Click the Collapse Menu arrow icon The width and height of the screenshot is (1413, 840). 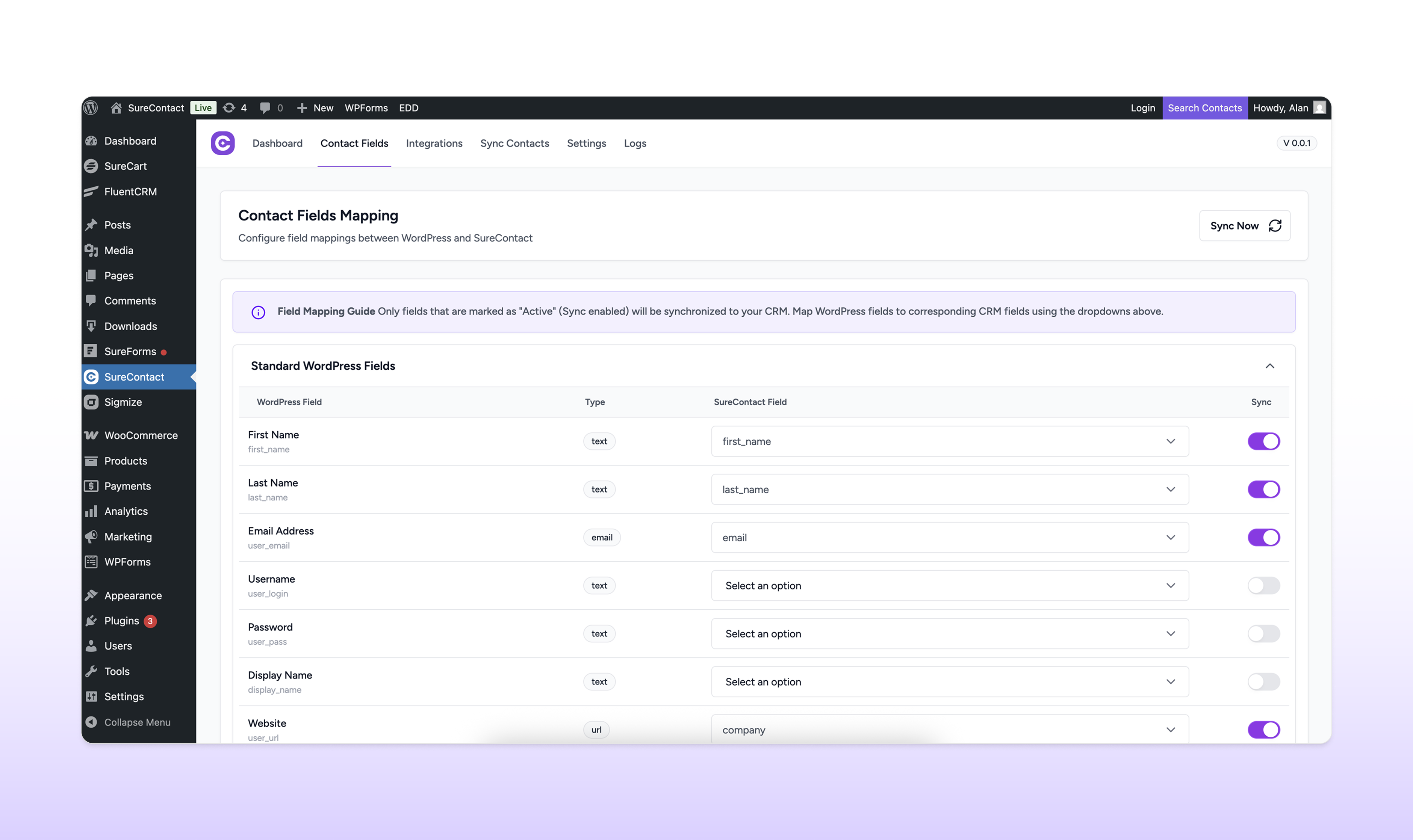(x=91, y=722)
